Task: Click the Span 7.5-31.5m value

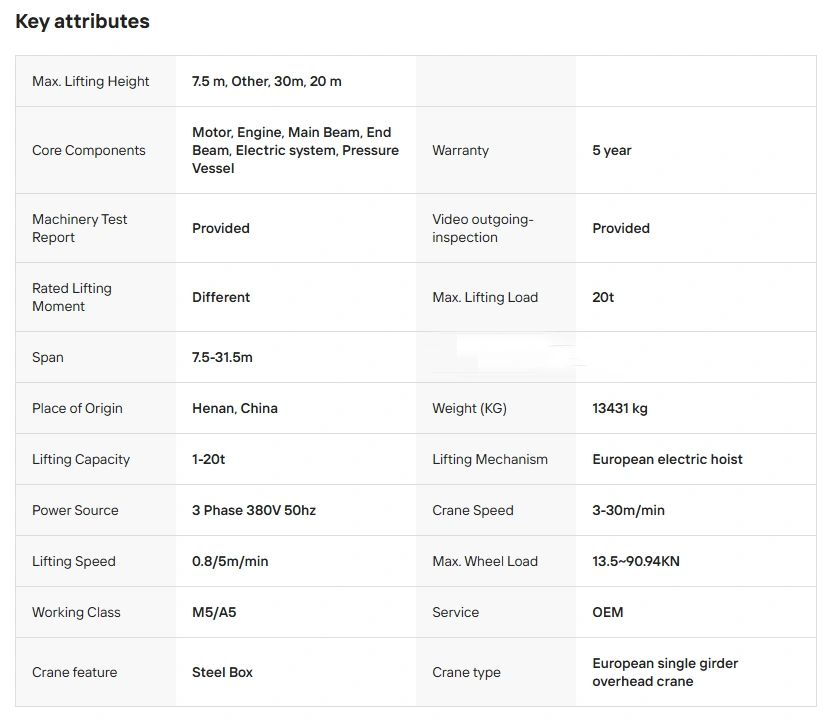Action: pos(222,357)
